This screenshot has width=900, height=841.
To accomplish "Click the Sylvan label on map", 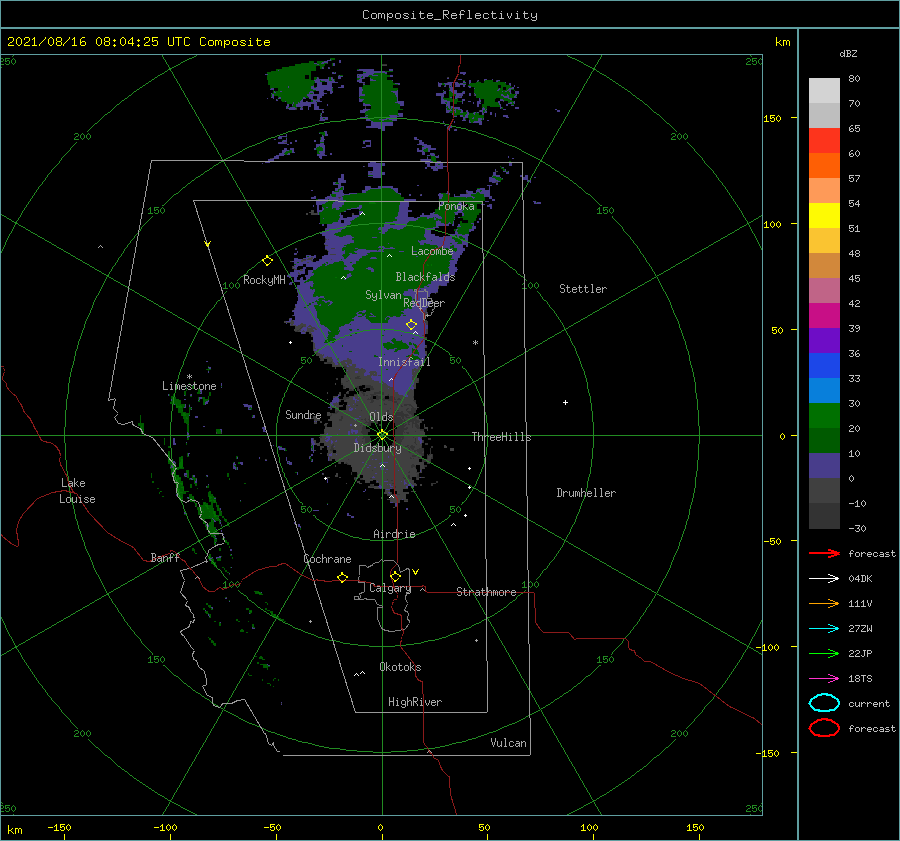I will [x=383, y=295].
